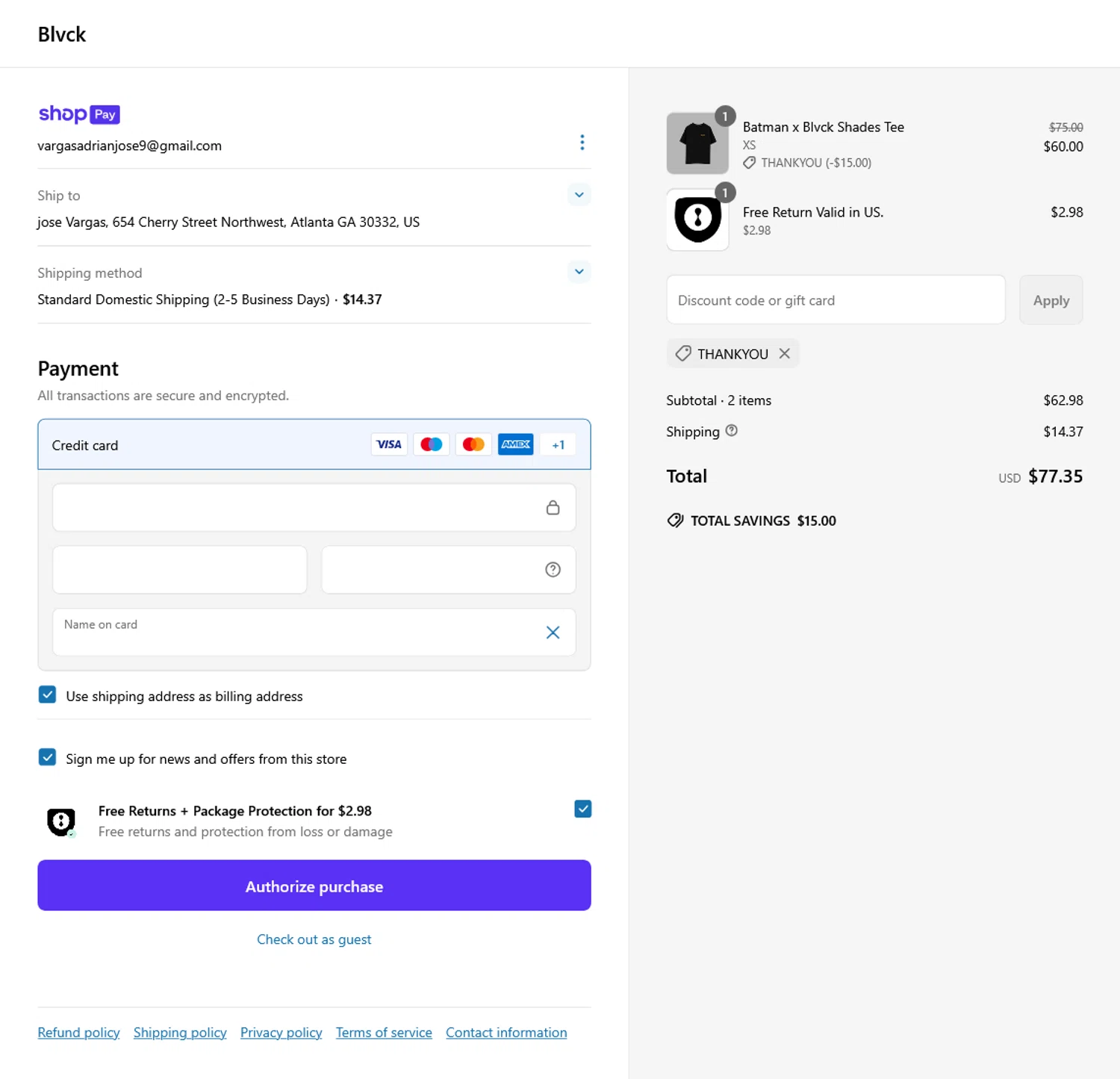This screenshot has width=1120, height=1079.
Task: Open the Terms of service link
Action: click(x=384, y=1033)
